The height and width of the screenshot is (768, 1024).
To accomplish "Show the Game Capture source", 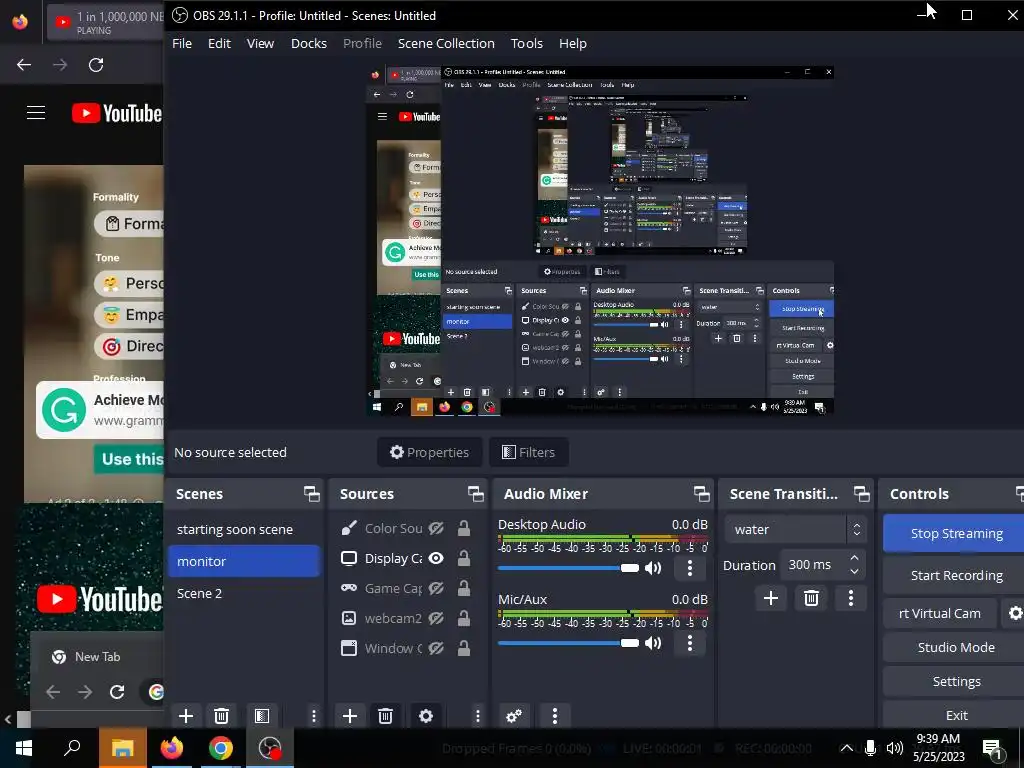I will 436,588.
